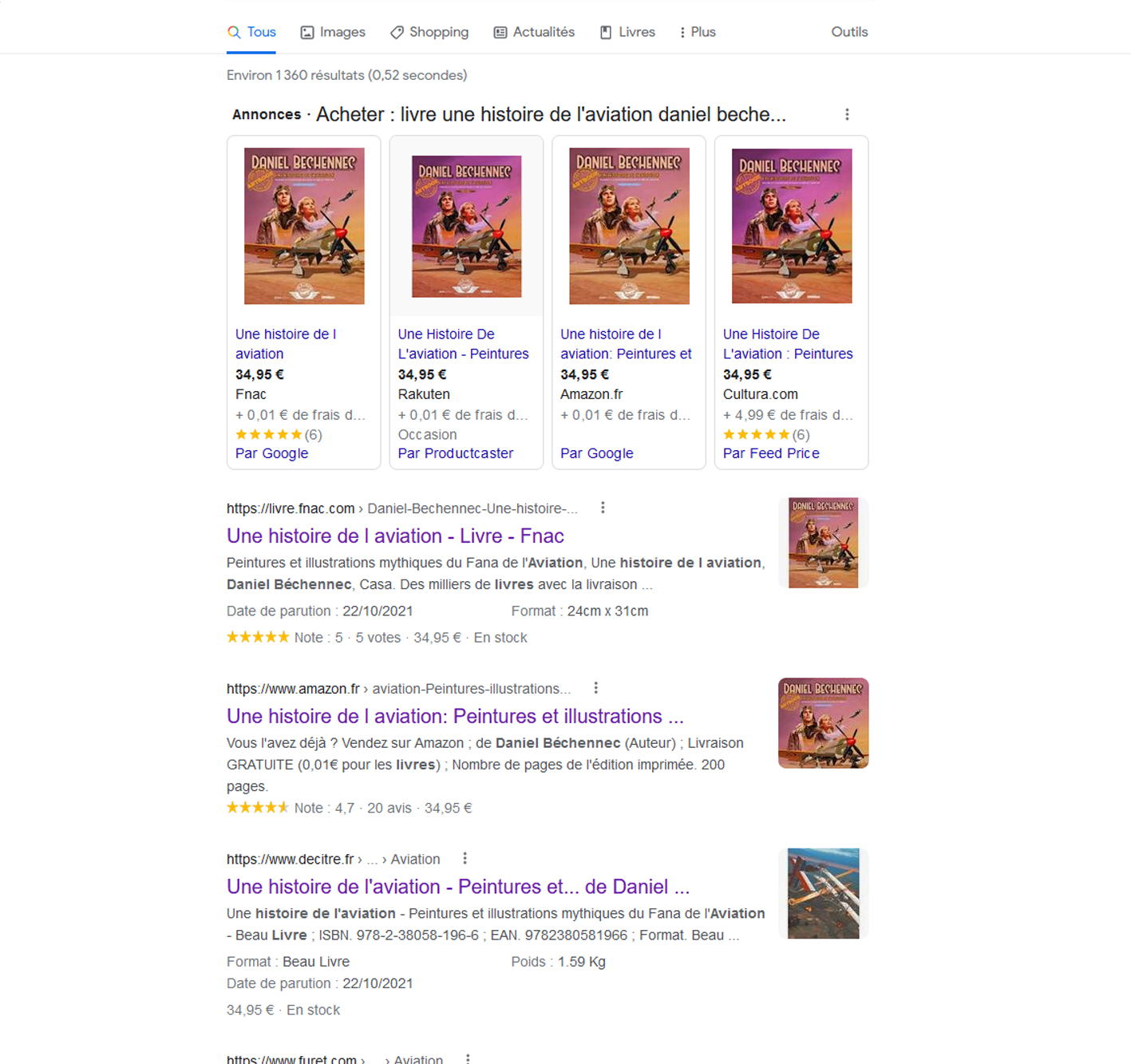Open the Amazon 'Peintures et illustrations' result title
The height and width of the screenshot is (1064, 1131).
pos(455,716)
